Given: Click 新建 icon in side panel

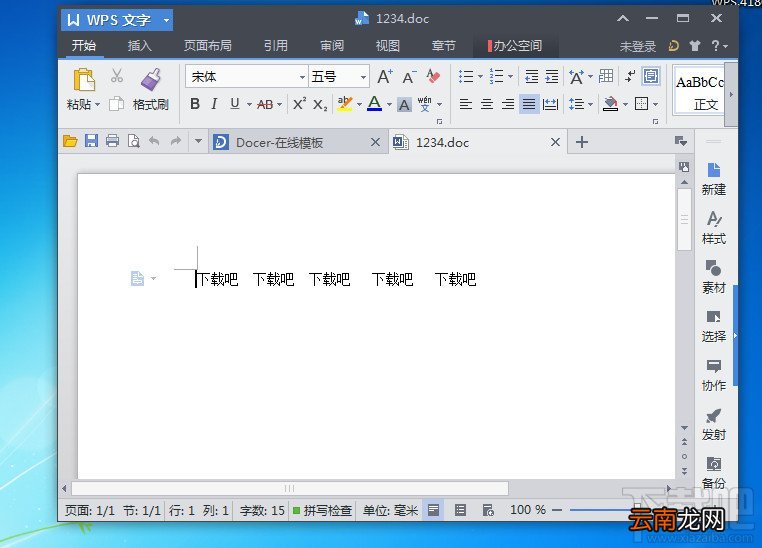Looking at the screenshot, I should tap(713, 179).
